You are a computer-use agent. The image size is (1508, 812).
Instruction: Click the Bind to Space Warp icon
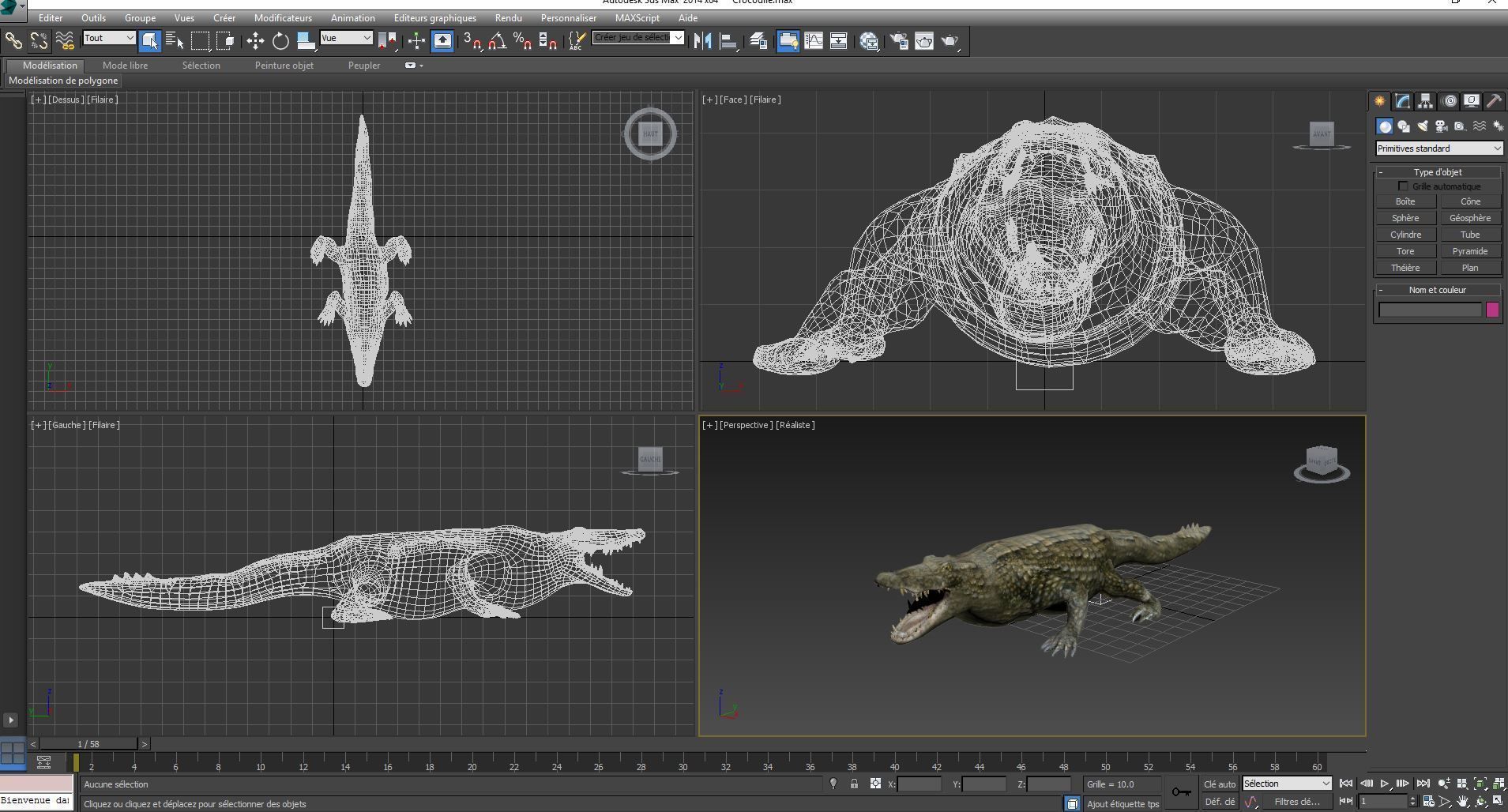pyautogui.click(x=65, y=40)
